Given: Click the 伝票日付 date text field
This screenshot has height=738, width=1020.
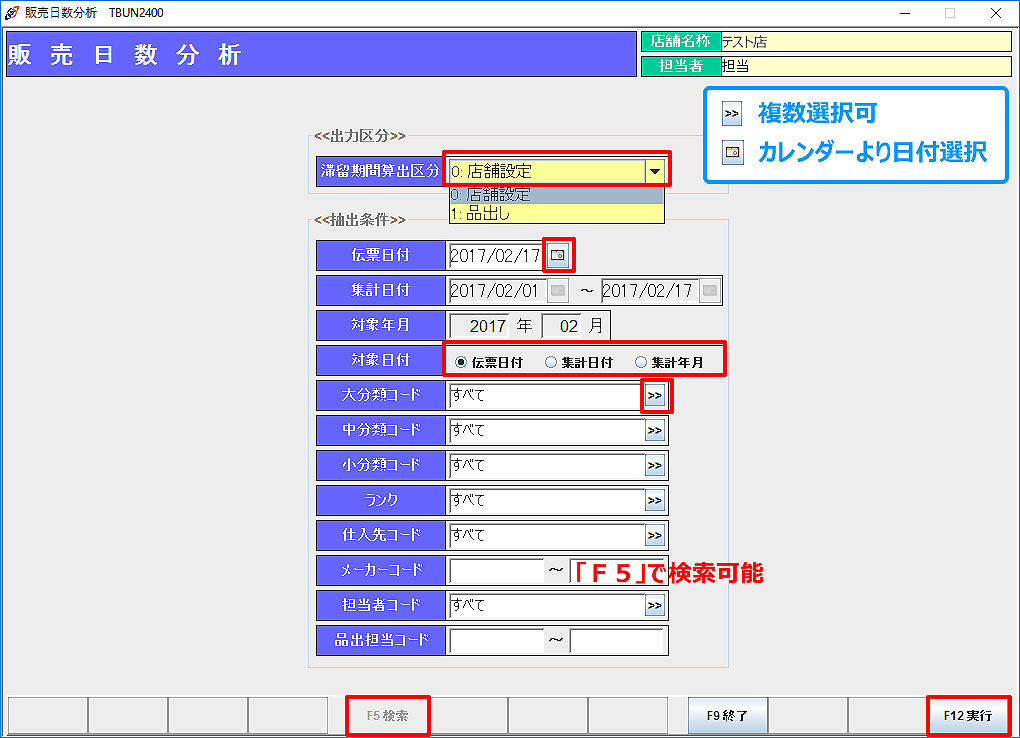Looking at the screenshot, I should click(x=495, y=256).
